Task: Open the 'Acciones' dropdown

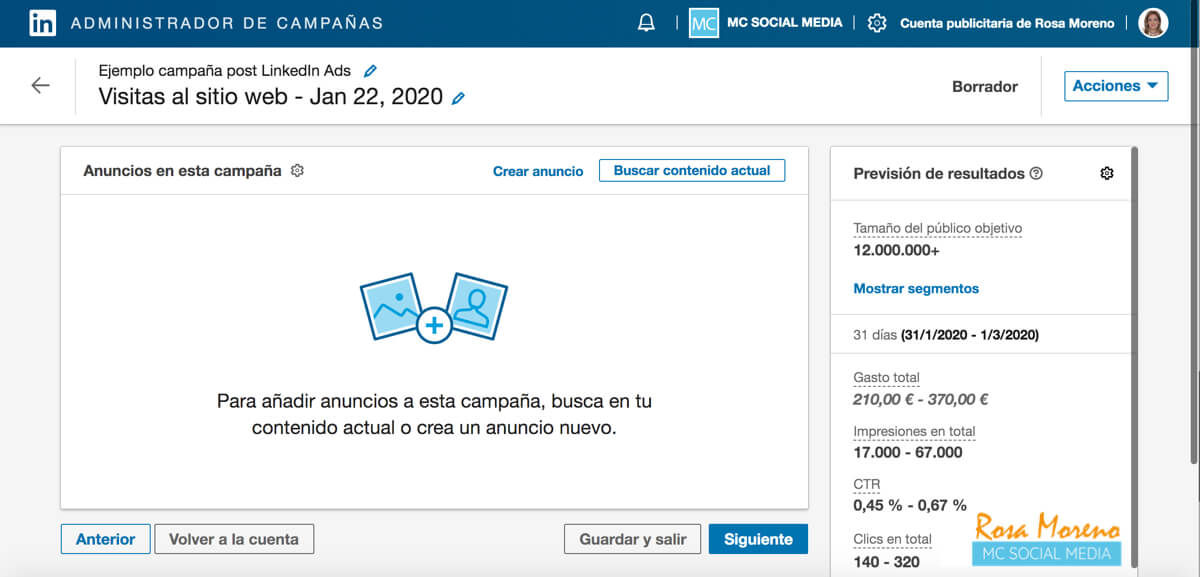Action: 1115,86
